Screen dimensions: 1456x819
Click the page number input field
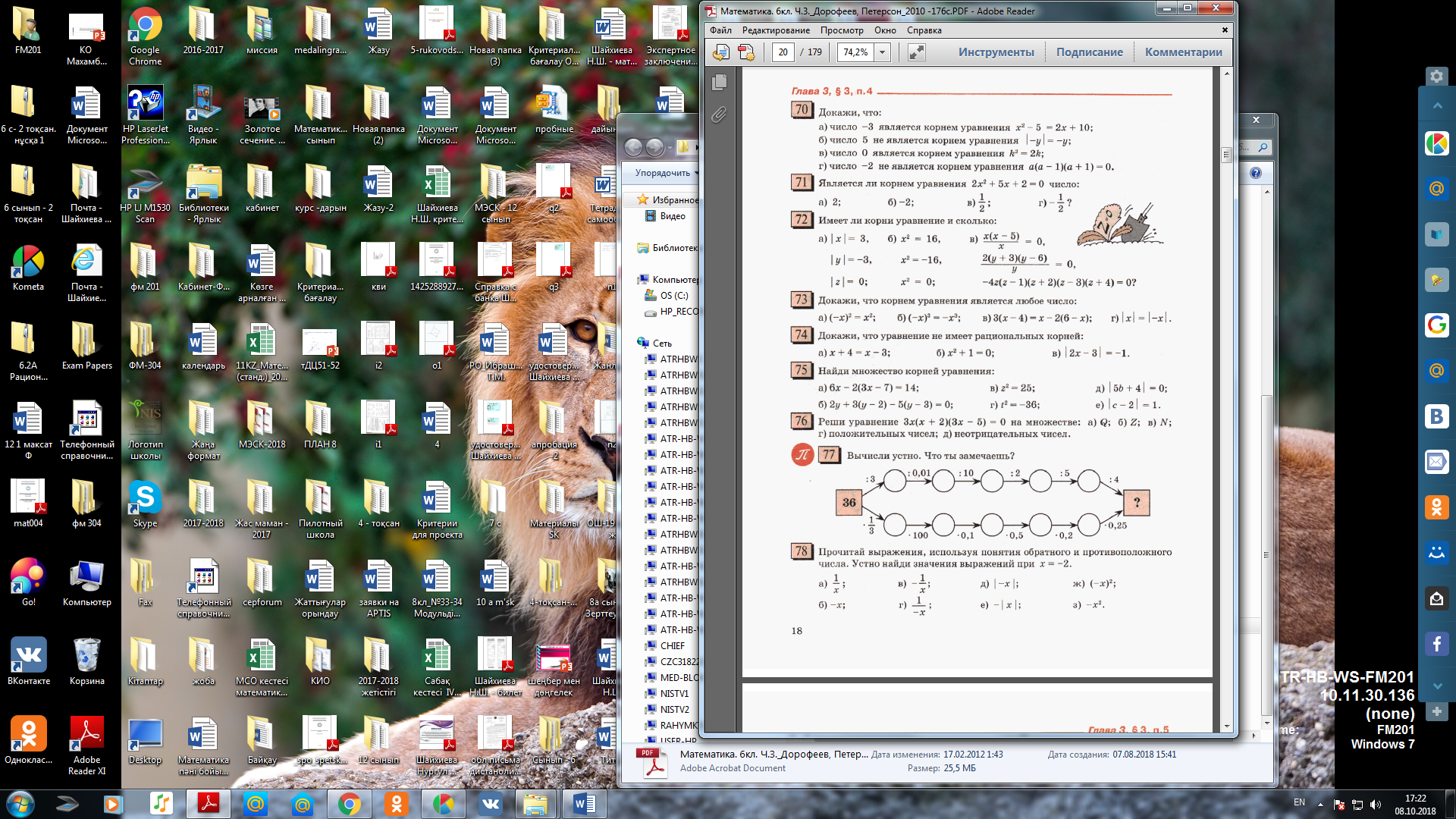coord(783,52)
